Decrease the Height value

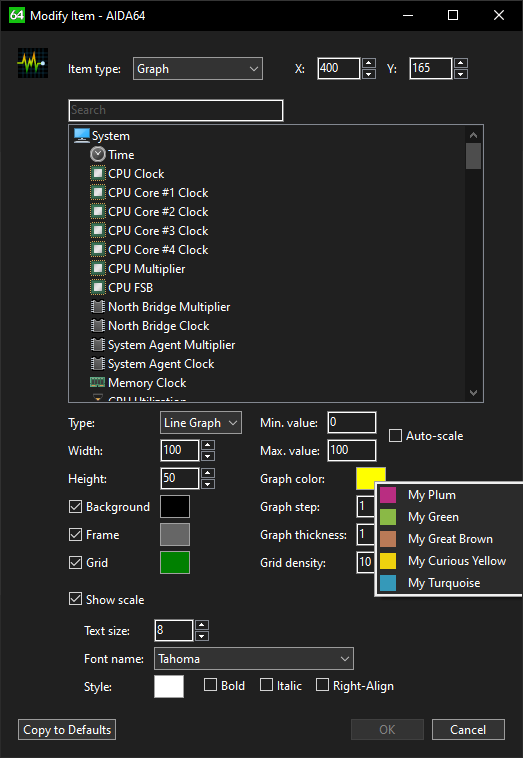208,484
